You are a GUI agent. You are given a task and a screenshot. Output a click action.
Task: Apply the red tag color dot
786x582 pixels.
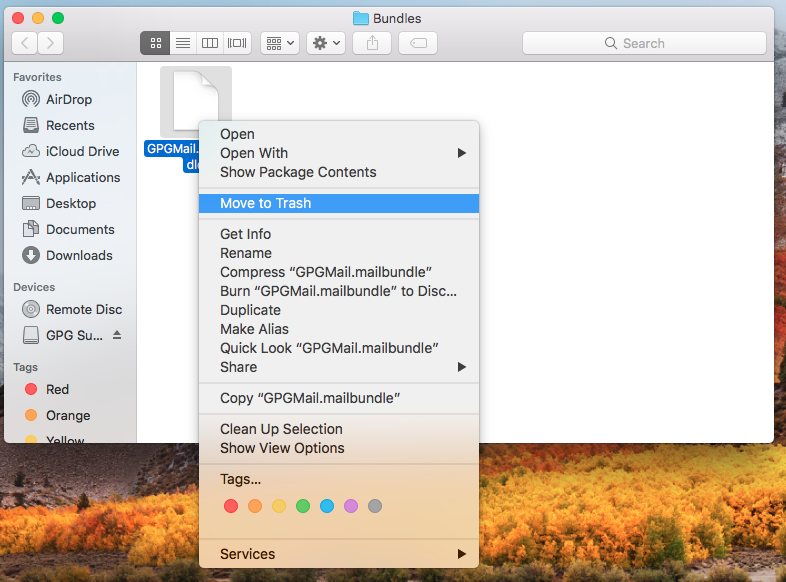tap(231, 506)
